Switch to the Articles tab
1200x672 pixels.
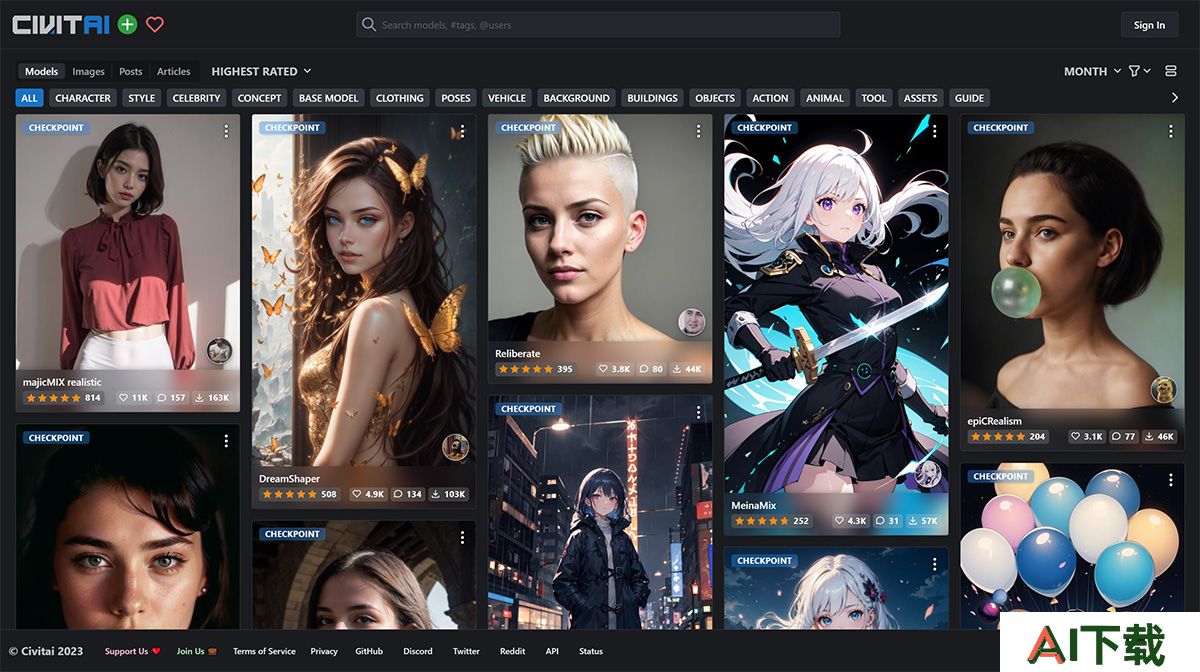(174, 71)
